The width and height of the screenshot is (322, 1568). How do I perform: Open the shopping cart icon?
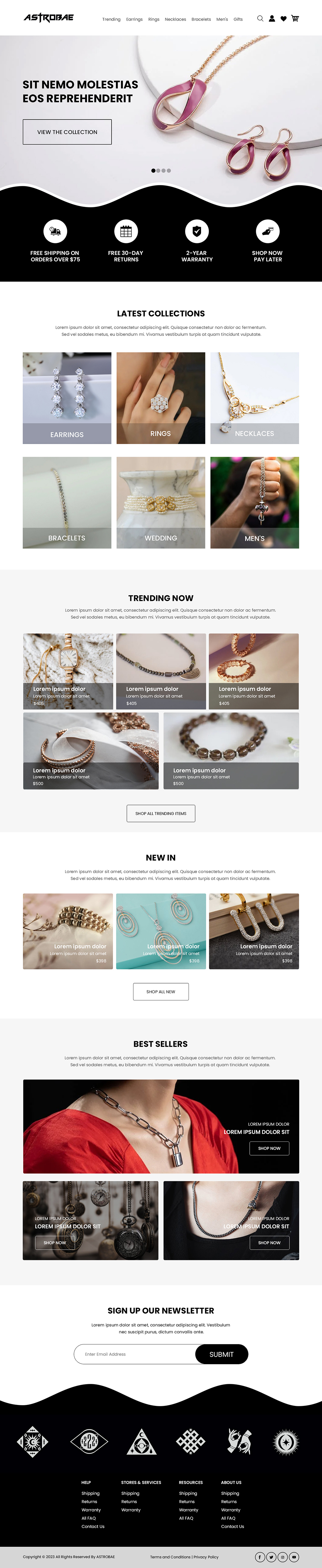tap(295, 18)
